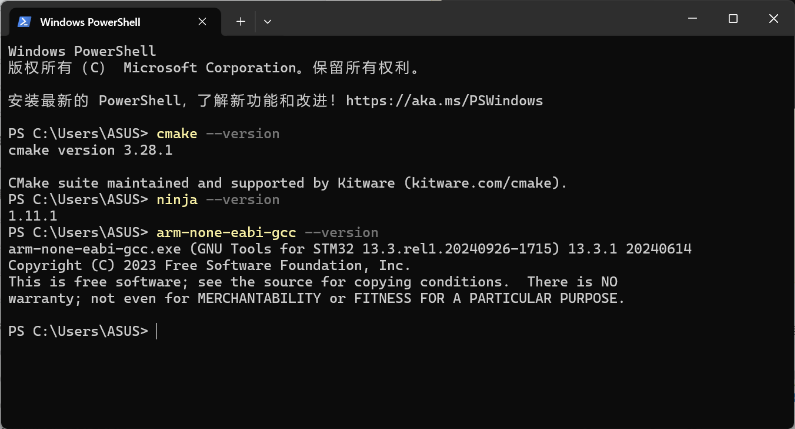Close the Windows PowerShell tab
795x429 pixels.
coord(202,21)
